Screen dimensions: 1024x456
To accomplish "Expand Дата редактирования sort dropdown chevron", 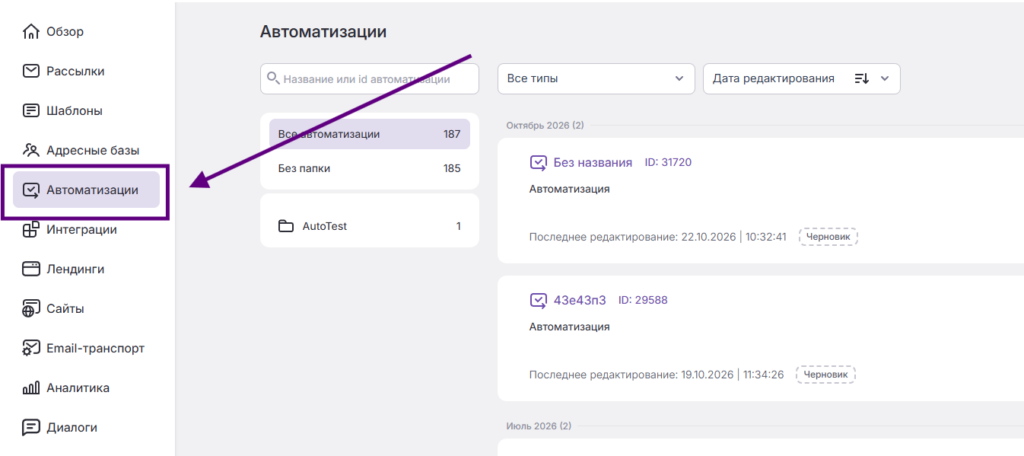I will coord(885,78).
